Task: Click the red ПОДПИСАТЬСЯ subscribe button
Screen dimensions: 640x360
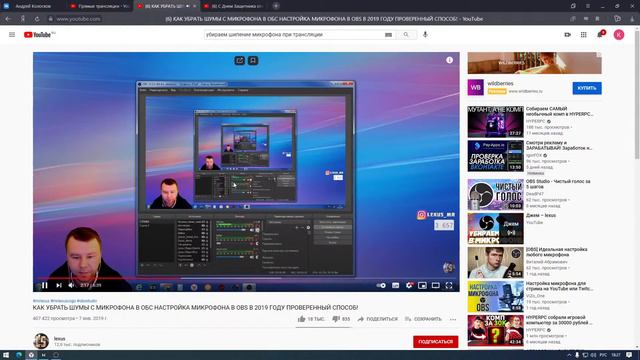Action: click(436, 342)
